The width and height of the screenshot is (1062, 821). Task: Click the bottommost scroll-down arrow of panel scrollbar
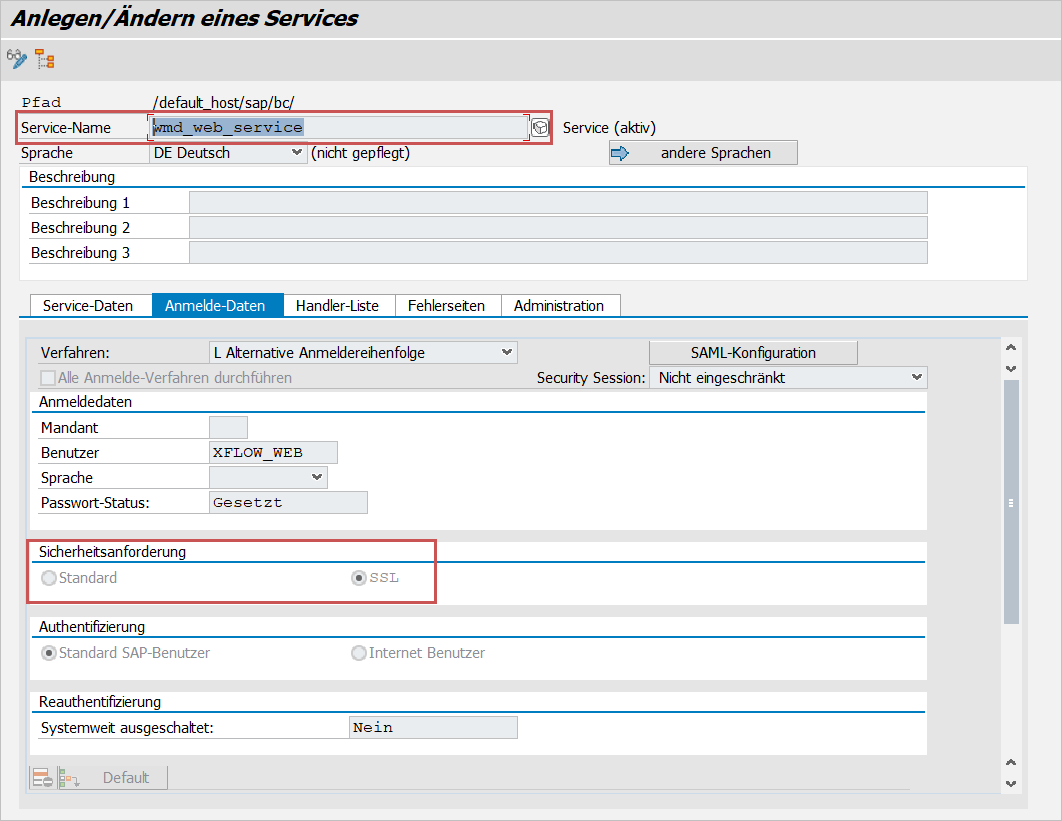pyautogui.click(x=1010, y=784)
